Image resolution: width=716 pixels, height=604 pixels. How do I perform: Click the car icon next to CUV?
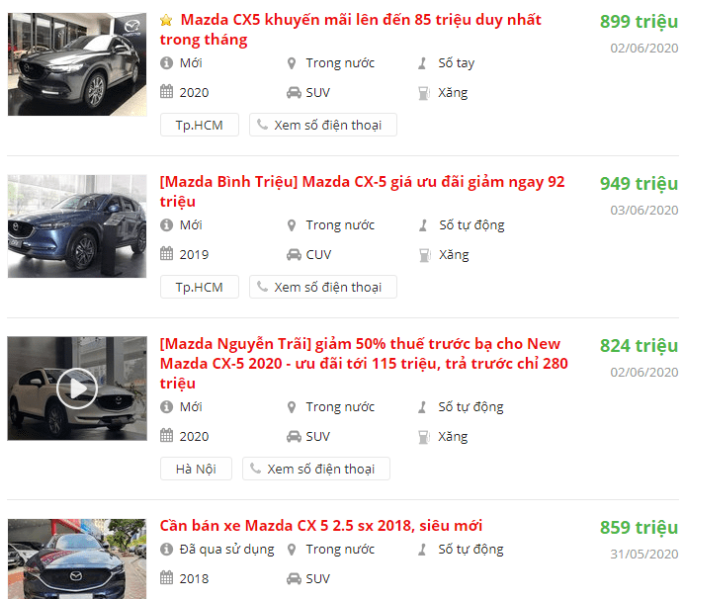click(x=294, y=254)
